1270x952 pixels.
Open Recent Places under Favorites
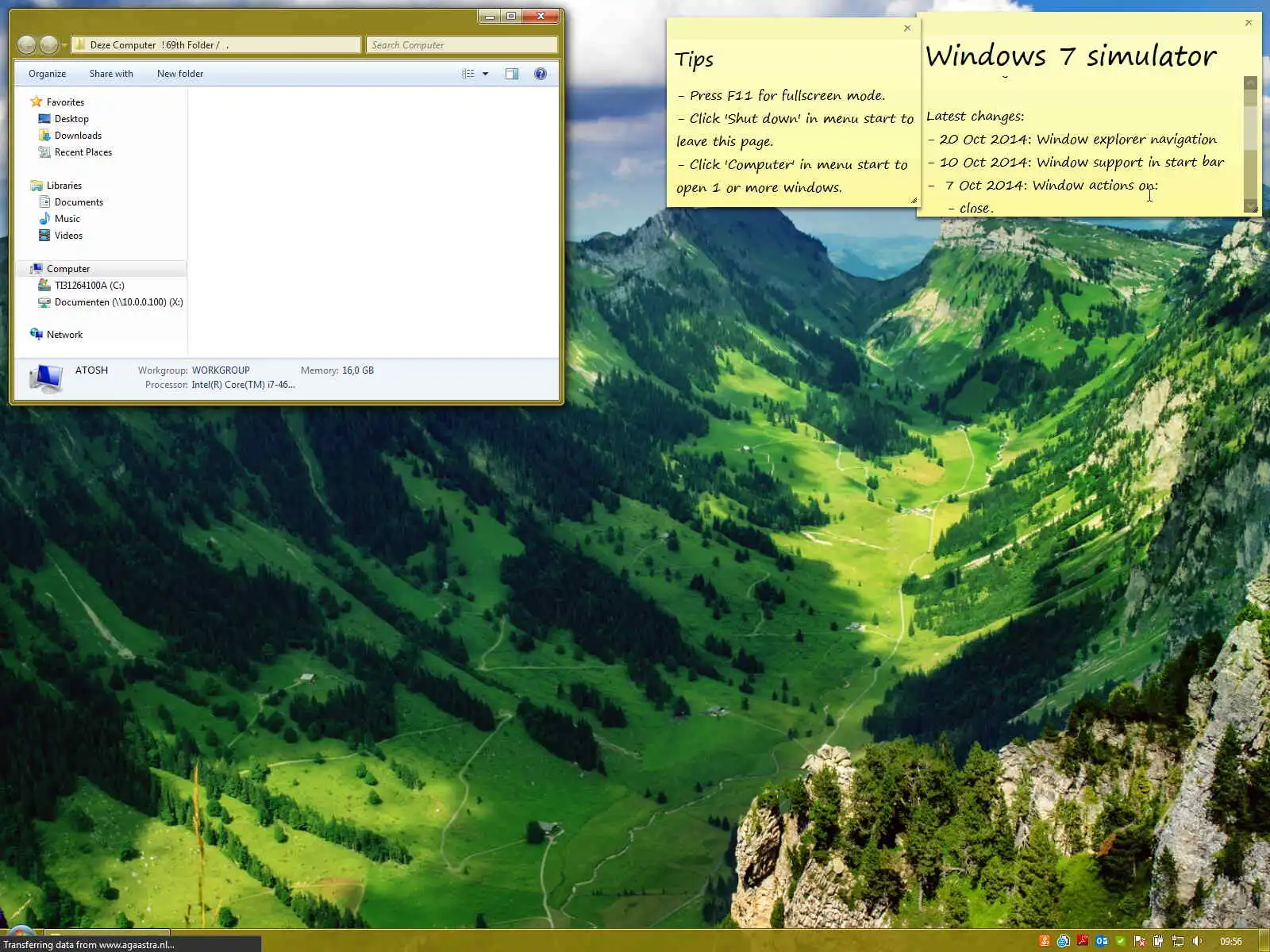coord(83,152)
